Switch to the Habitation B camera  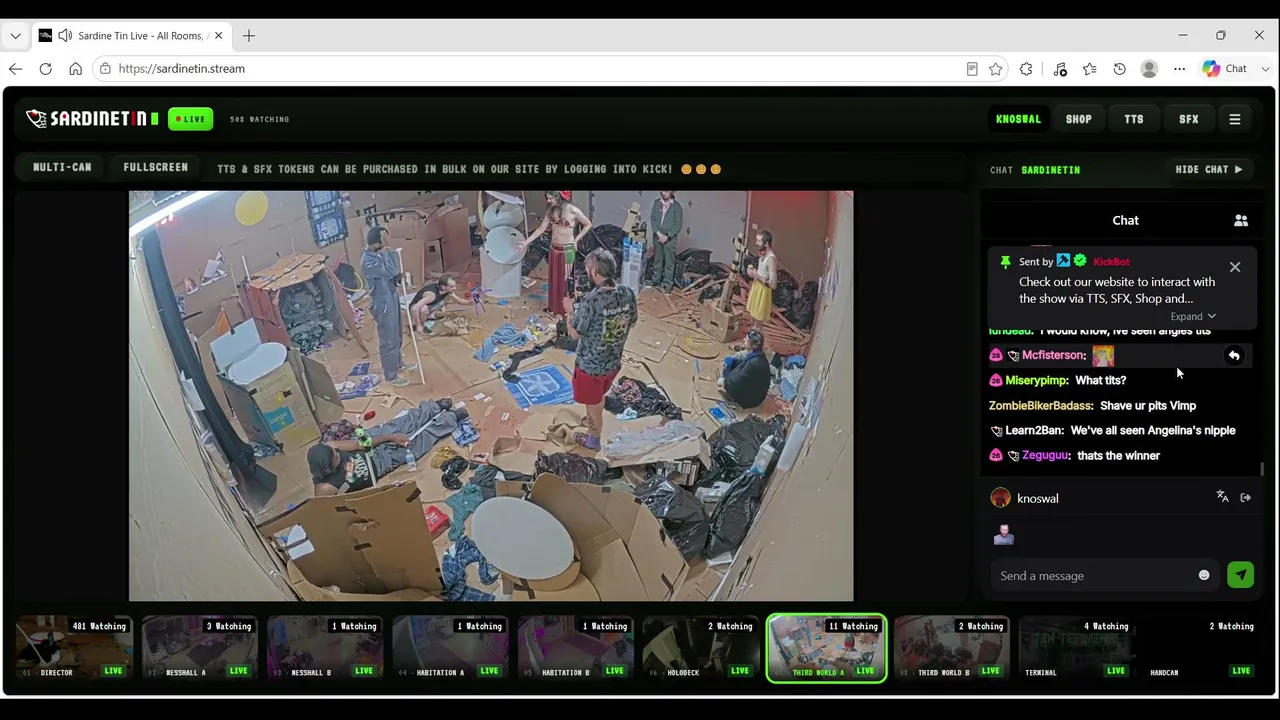[576, 648]
